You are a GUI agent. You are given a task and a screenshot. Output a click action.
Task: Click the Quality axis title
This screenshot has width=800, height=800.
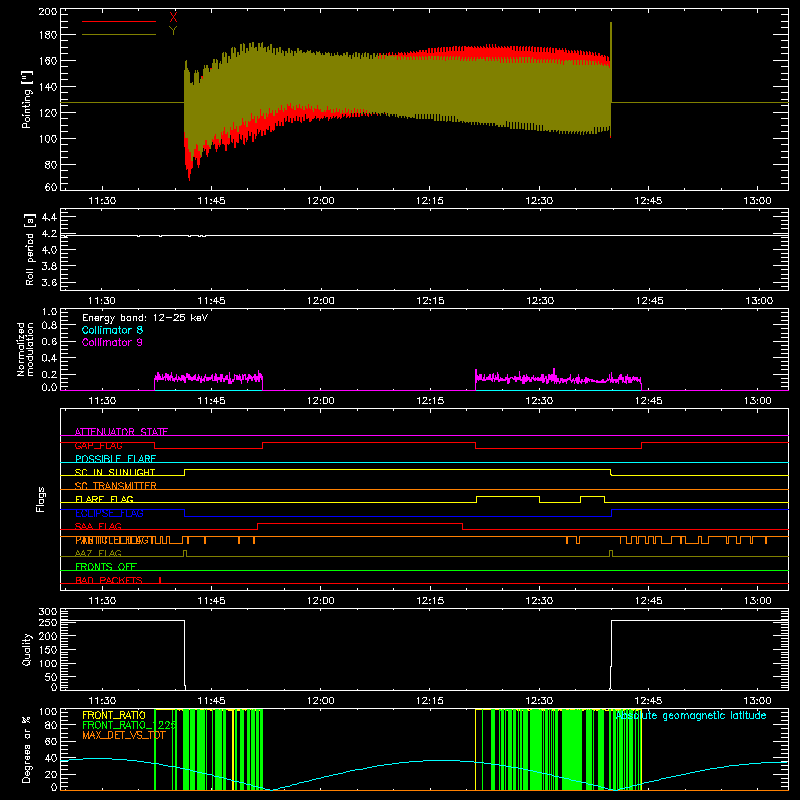click(27, 649)
